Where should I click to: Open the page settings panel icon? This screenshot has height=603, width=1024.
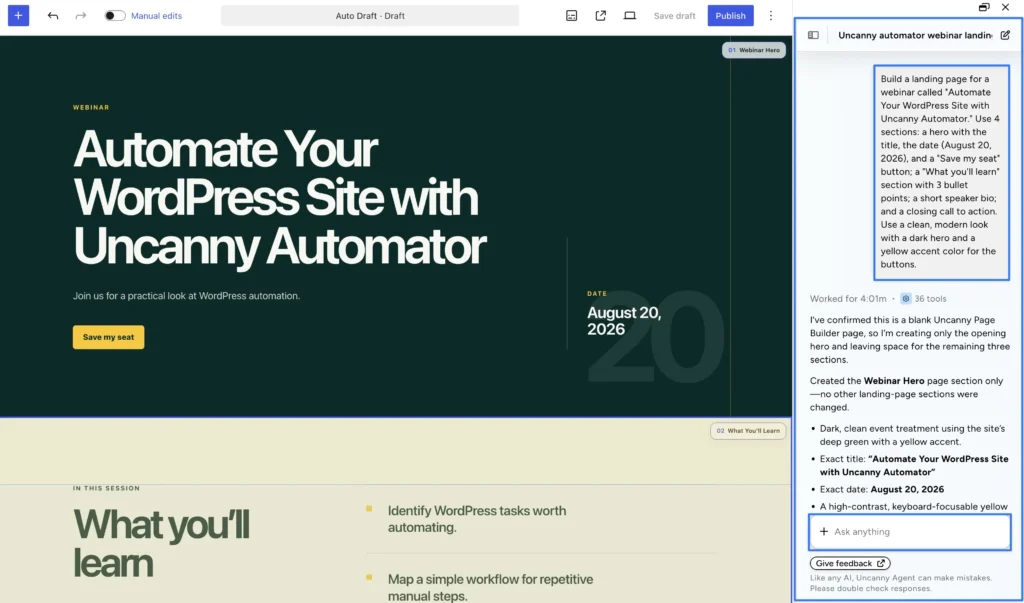[x=571, y=16]
